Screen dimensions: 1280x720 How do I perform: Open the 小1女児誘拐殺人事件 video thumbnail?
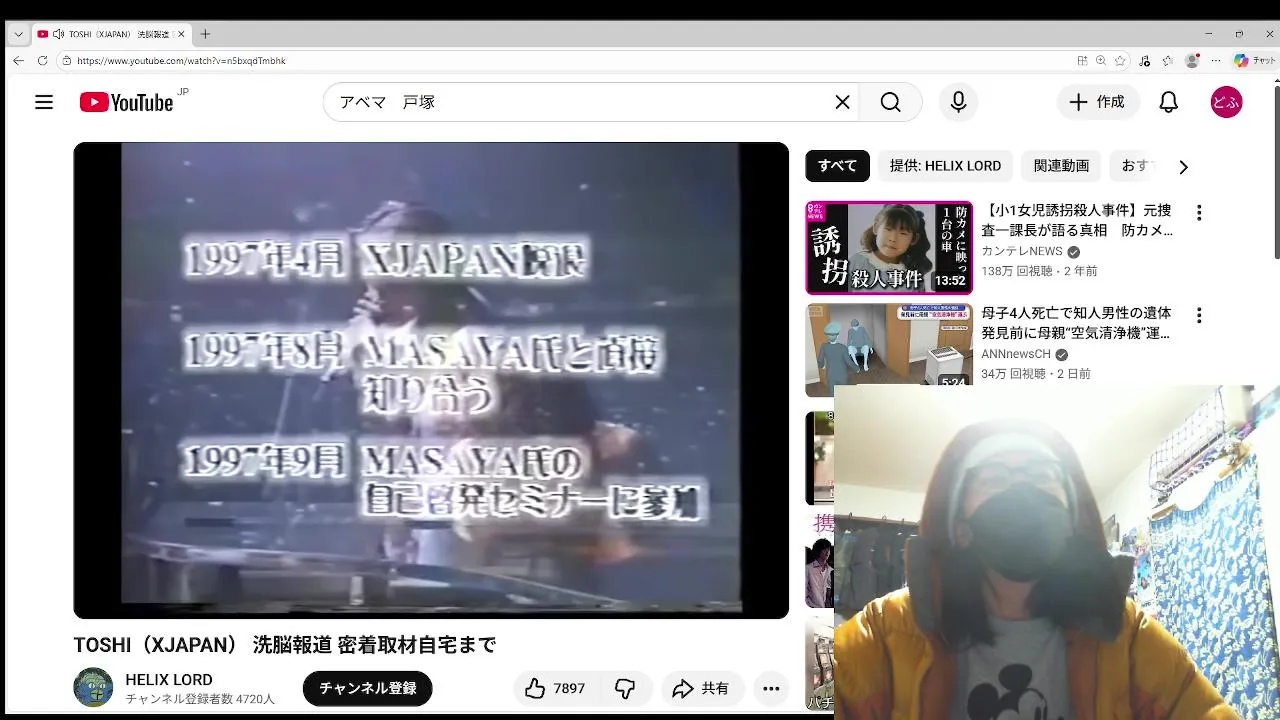[889, 248]
